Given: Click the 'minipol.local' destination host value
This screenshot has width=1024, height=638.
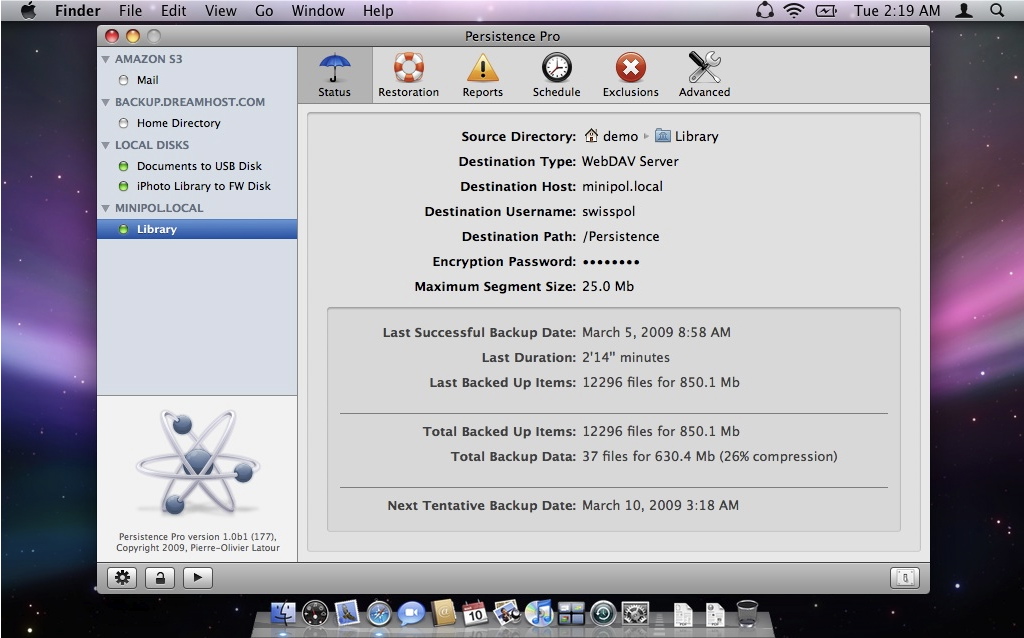Looking at the screenshot, I should pyautogui.click(x=622, y=186).
